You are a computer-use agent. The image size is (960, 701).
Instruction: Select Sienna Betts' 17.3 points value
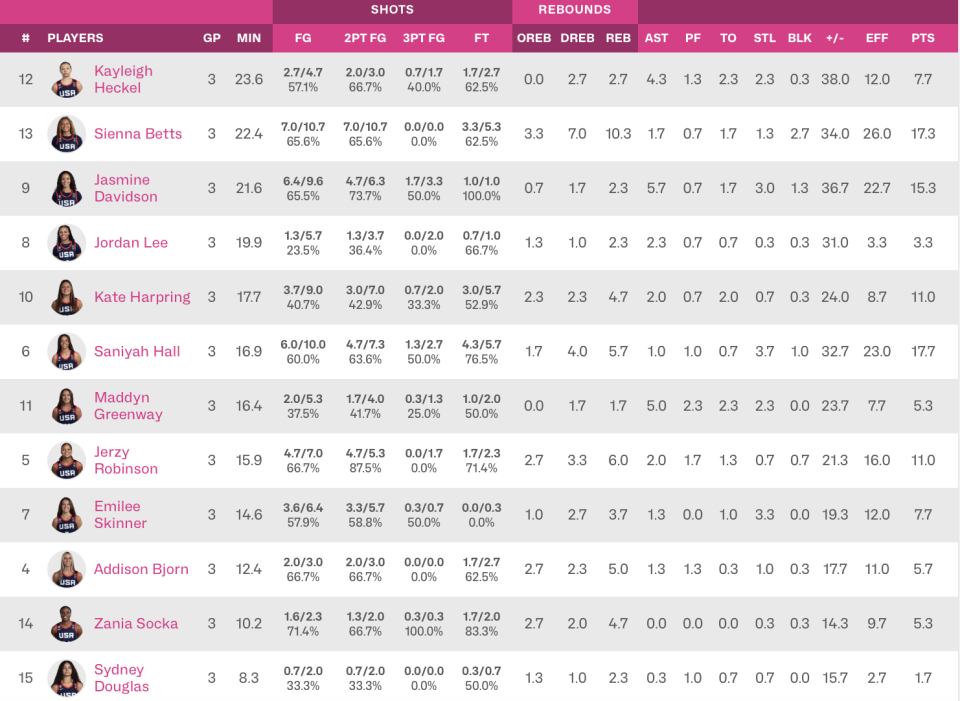click(x=923, y=134)
